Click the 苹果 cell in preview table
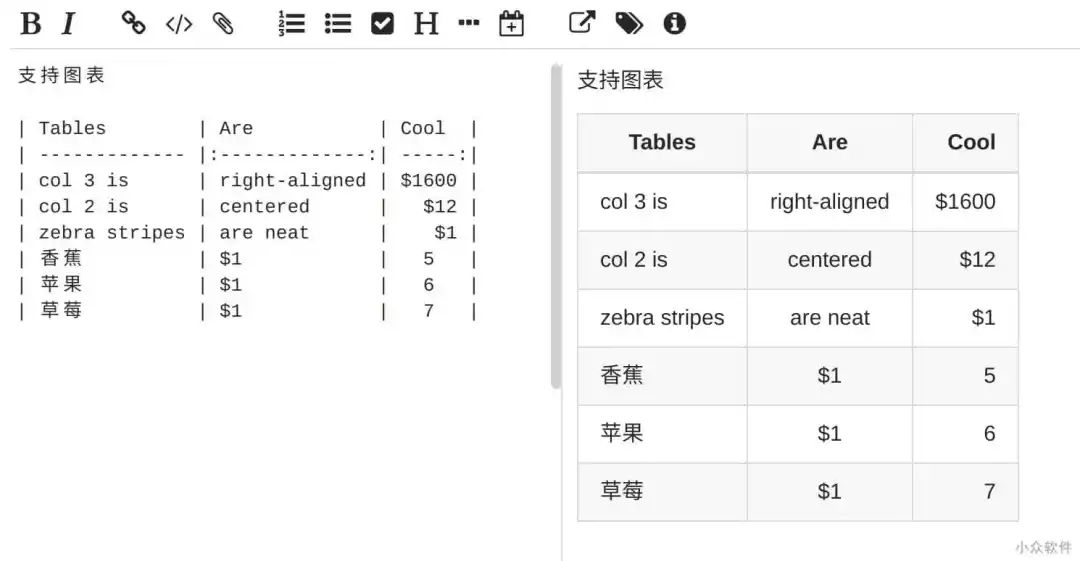The width and height of the screenshot is (1080, 561). tap(662, 434)
